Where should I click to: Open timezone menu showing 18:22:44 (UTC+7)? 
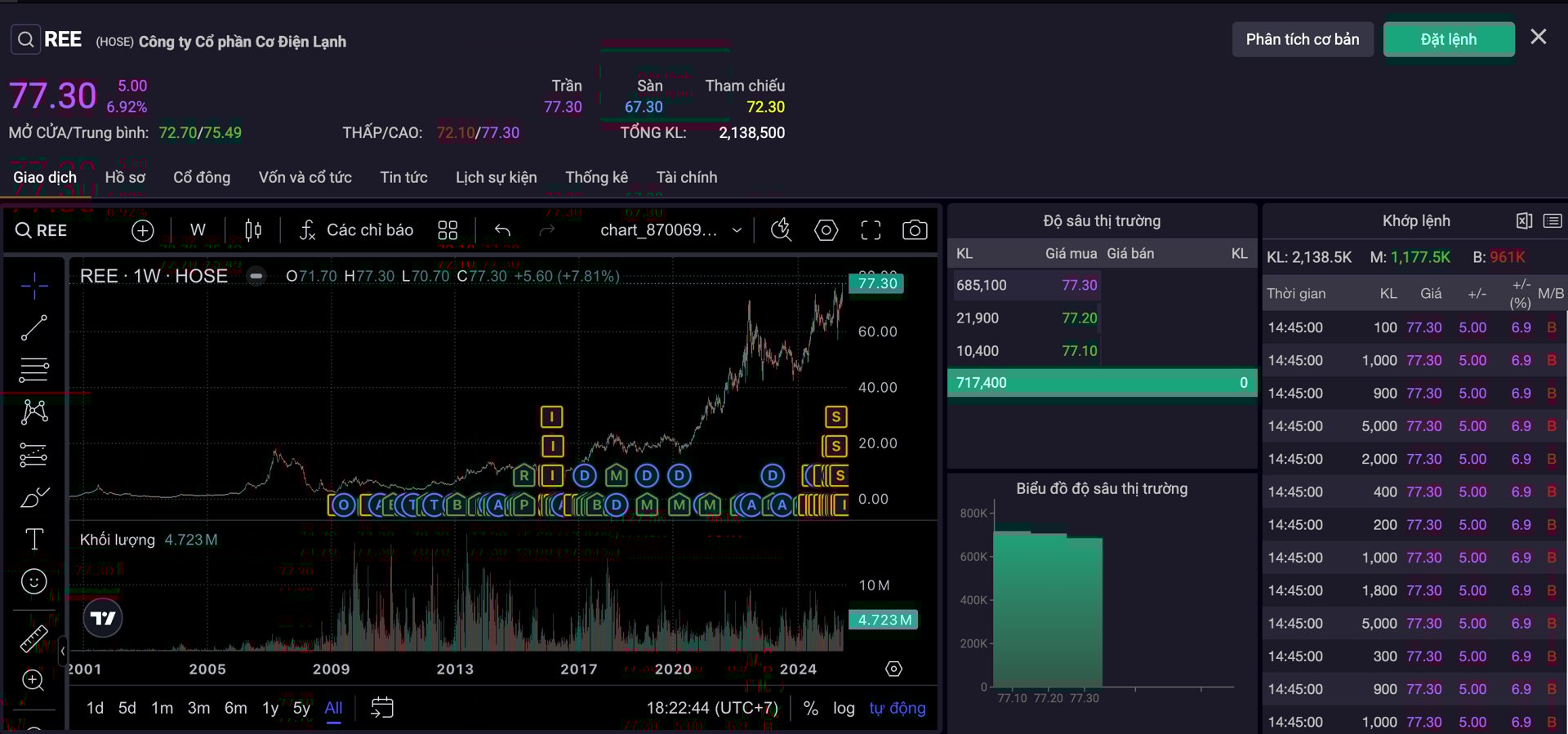712,708
